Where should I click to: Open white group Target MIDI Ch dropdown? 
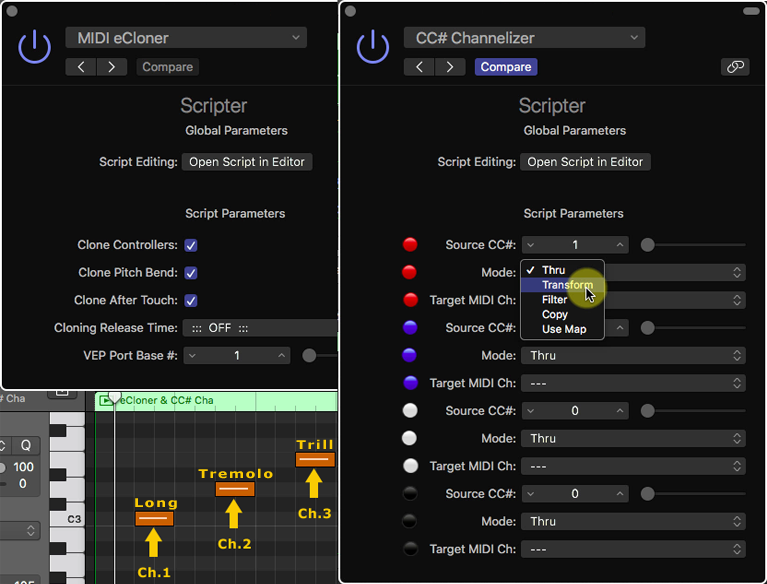pyautogui.click(x=633, y=466)
